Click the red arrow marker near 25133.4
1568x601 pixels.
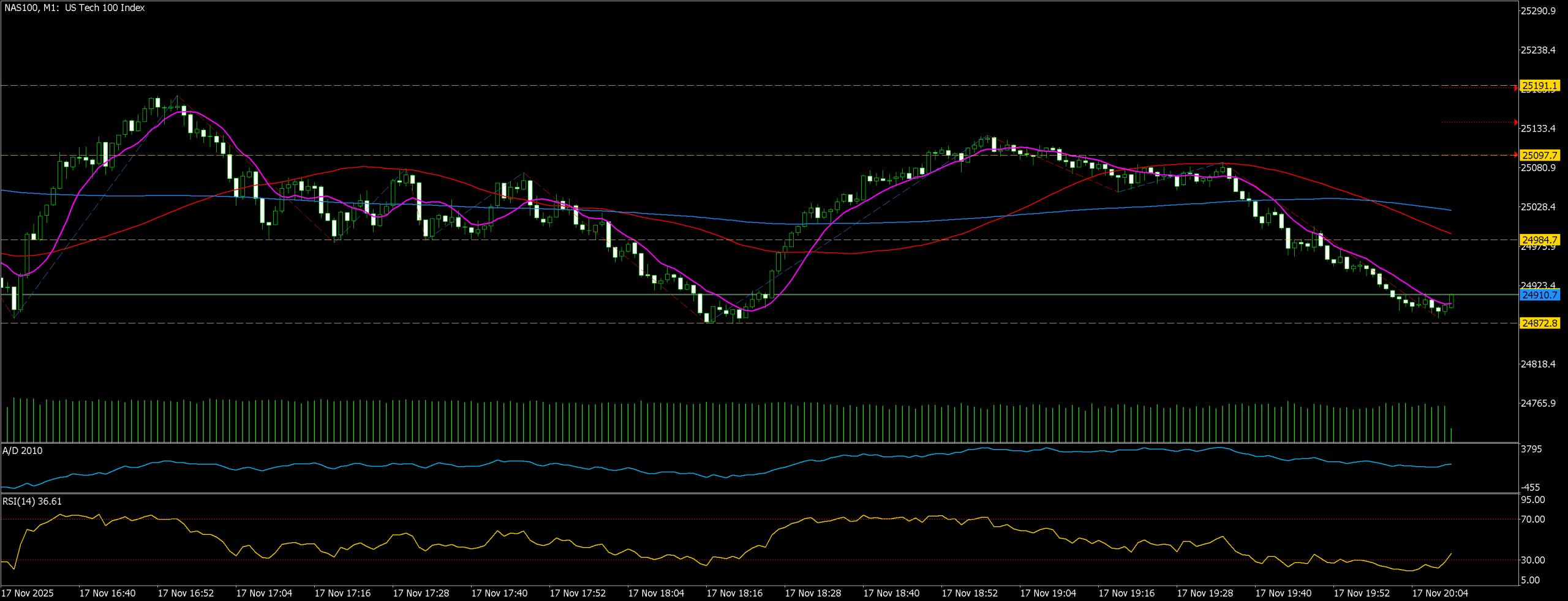1516,123
